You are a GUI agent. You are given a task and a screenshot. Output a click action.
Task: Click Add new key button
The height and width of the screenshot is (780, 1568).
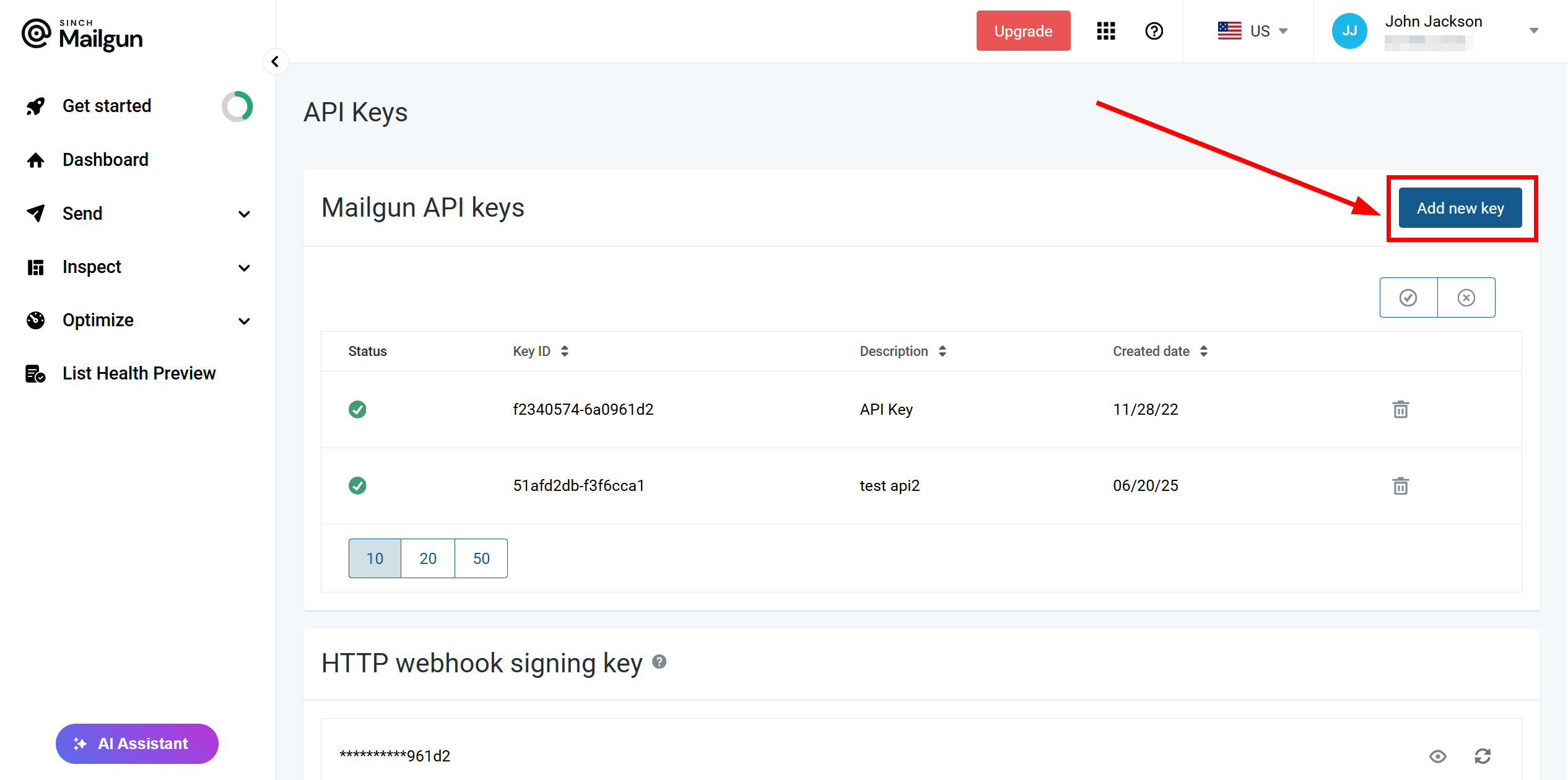tap(1460, 208)
